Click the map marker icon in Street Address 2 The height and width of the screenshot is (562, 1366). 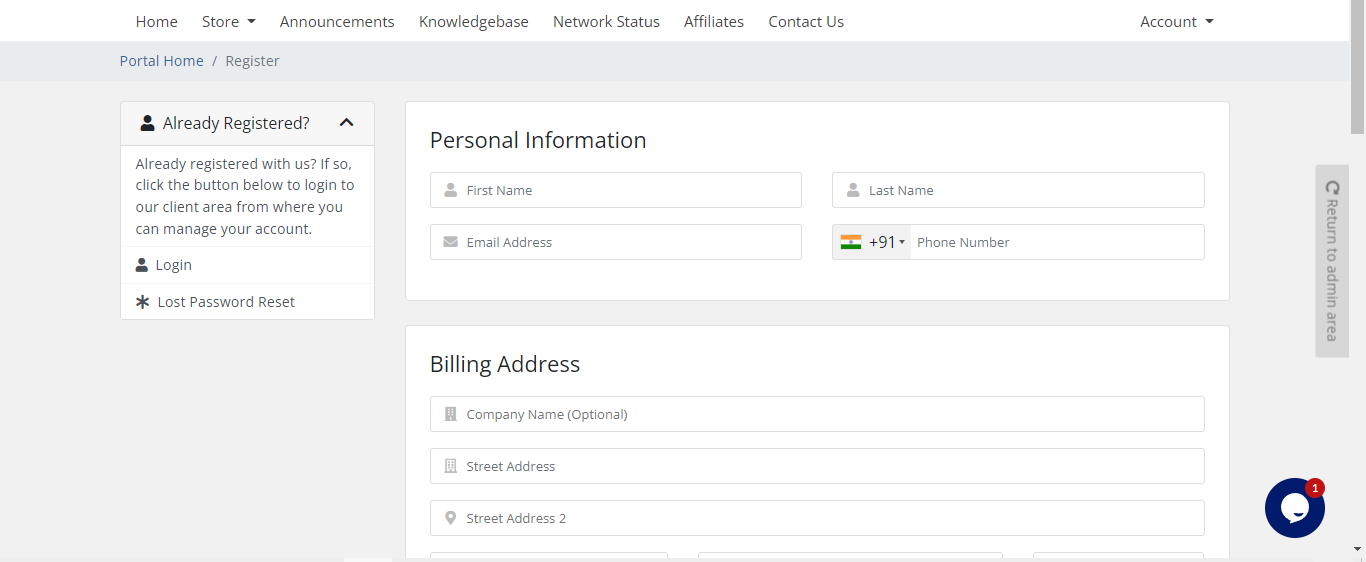click(450, 518)
